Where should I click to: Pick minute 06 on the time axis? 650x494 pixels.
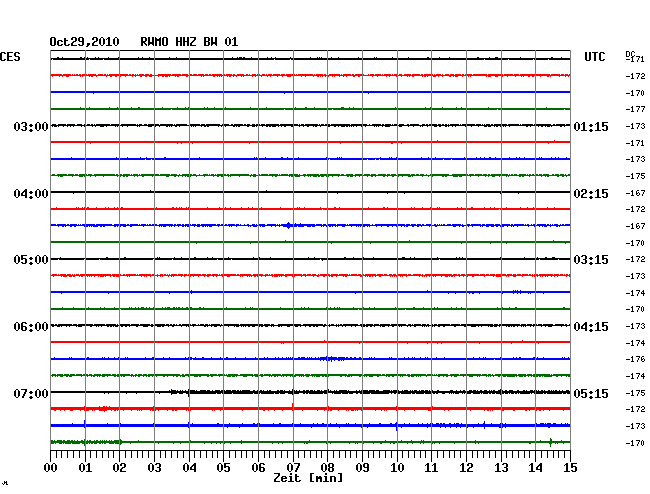click(x=258, y=467)
